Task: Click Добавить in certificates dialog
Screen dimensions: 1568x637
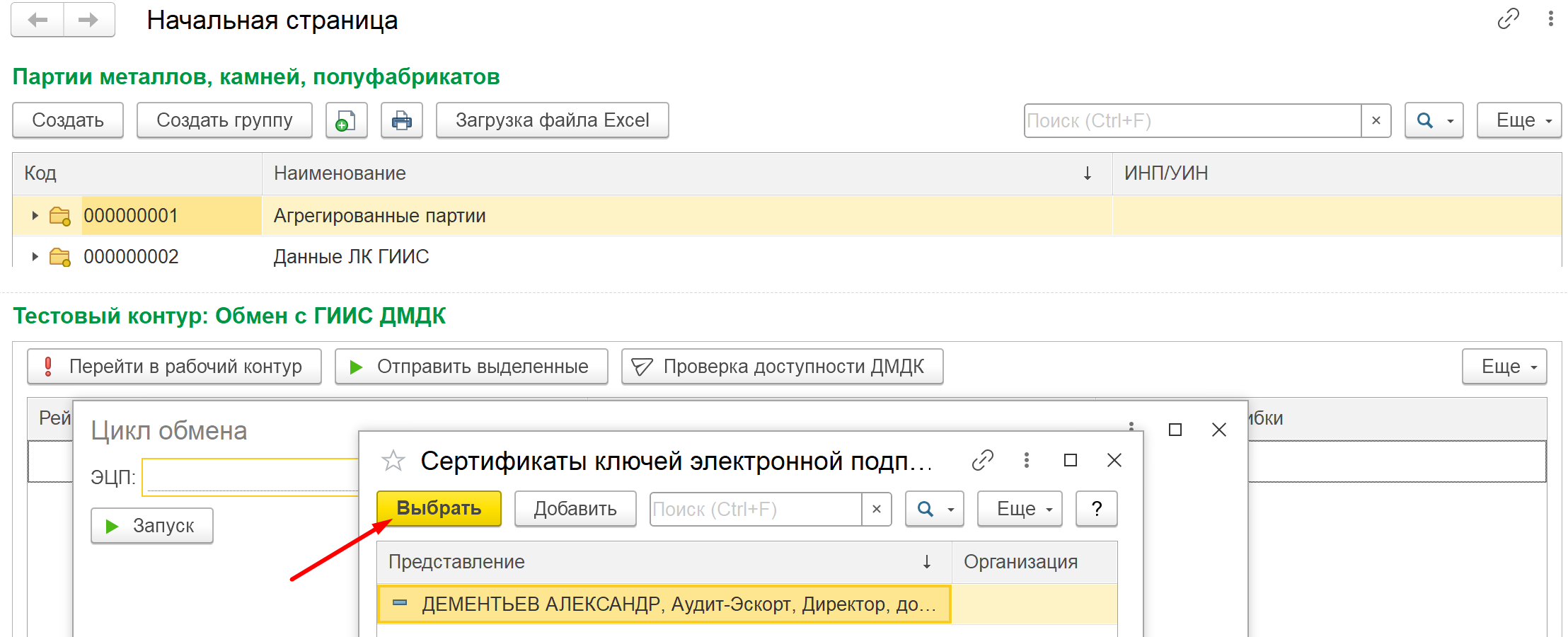Action: tap(575, 509)
